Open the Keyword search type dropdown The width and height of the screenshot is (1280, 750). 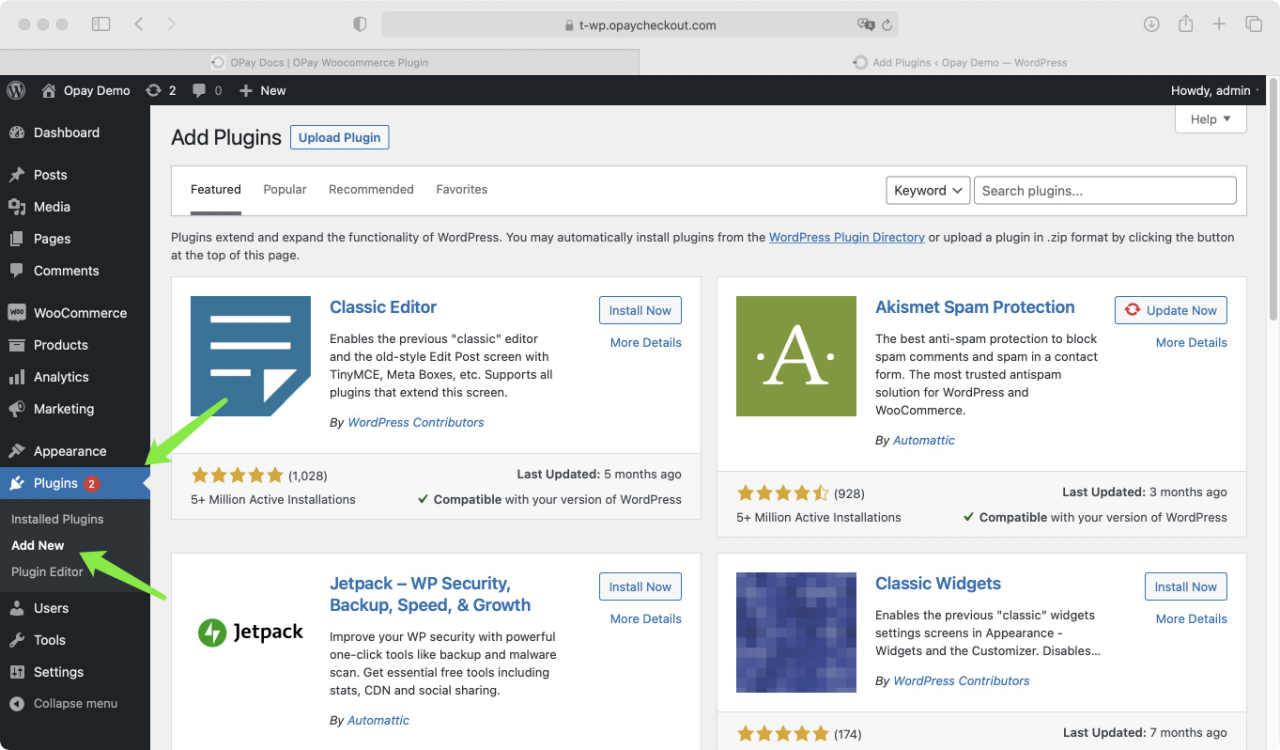(x=928, y=190)
